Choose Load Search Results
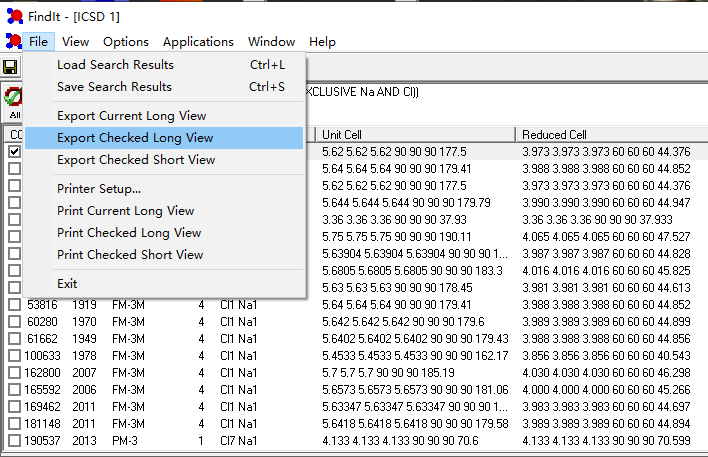 pyautogui.click(x=164, y=65)
